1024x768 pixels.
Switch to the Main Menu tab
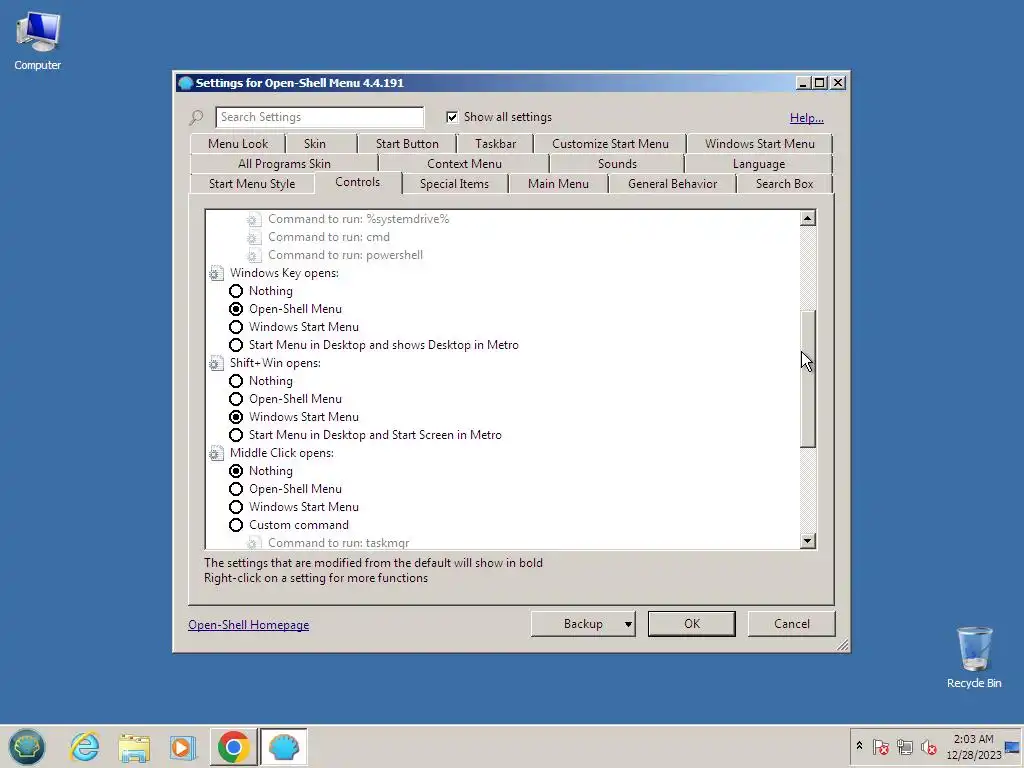pyautogui.click(x=558, y=184)
